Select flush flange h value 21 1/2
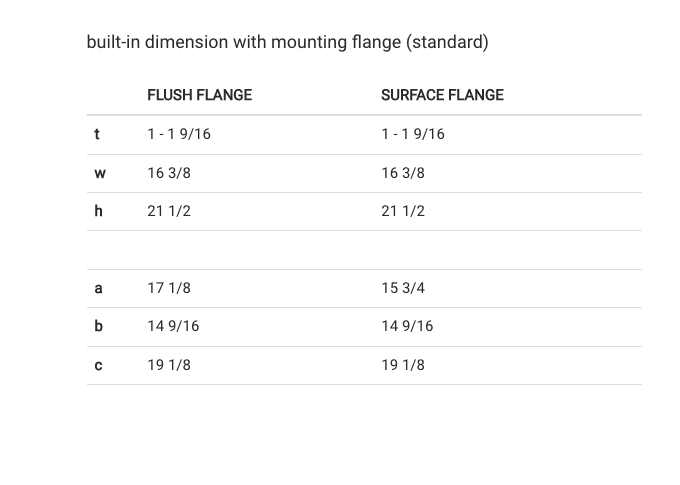This screenshot has width=680, height=485. point(169,211)
